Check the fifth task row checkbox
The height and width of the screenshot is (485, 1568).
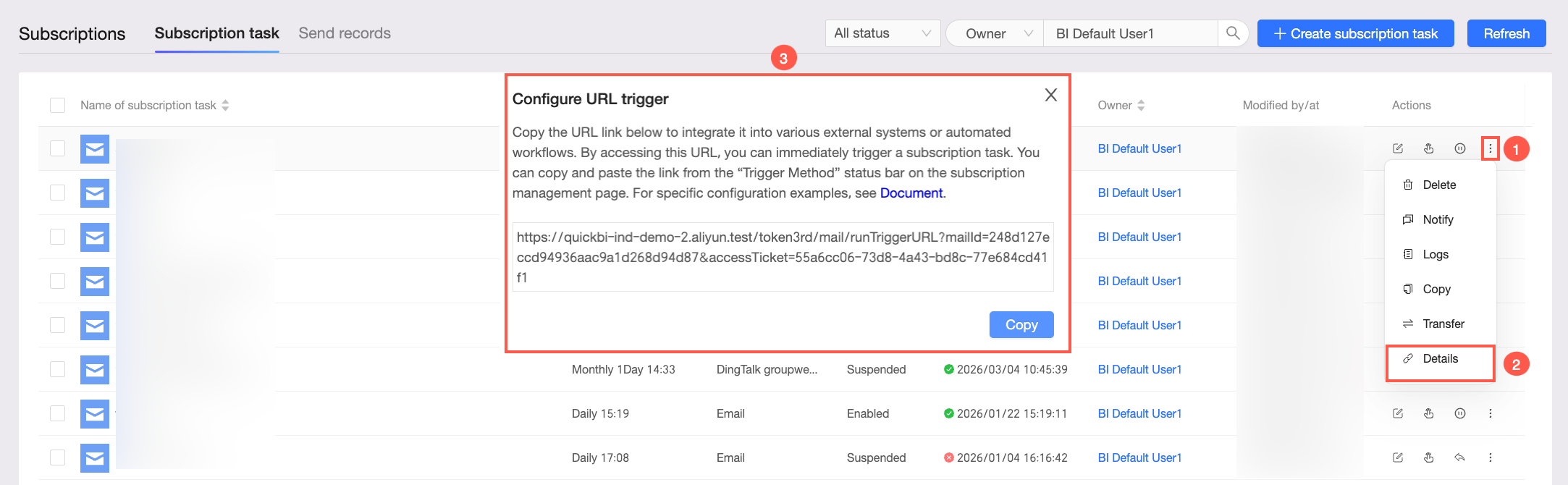tap(58, 325)
